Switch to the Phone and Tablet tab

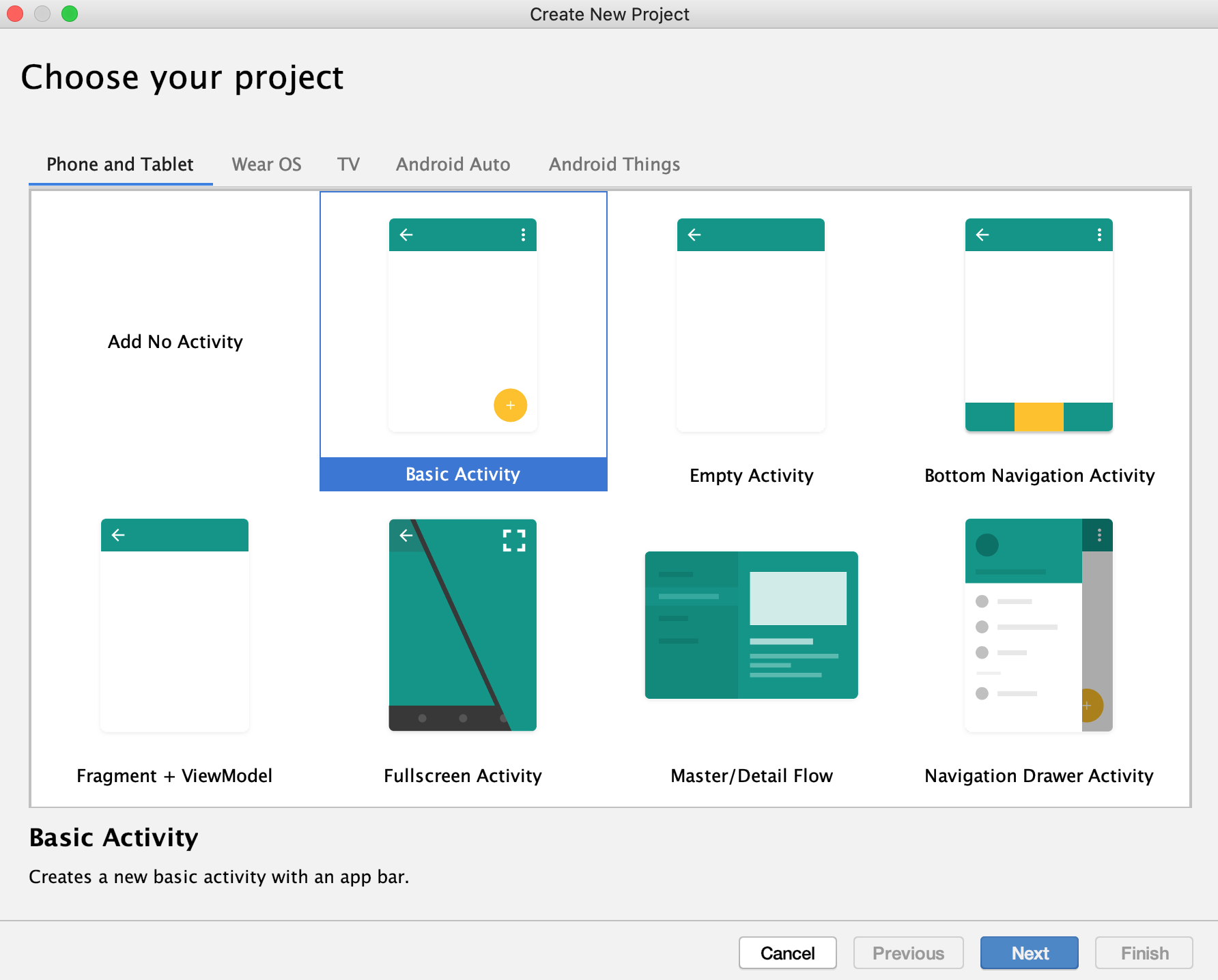click(x=119, y=164)
